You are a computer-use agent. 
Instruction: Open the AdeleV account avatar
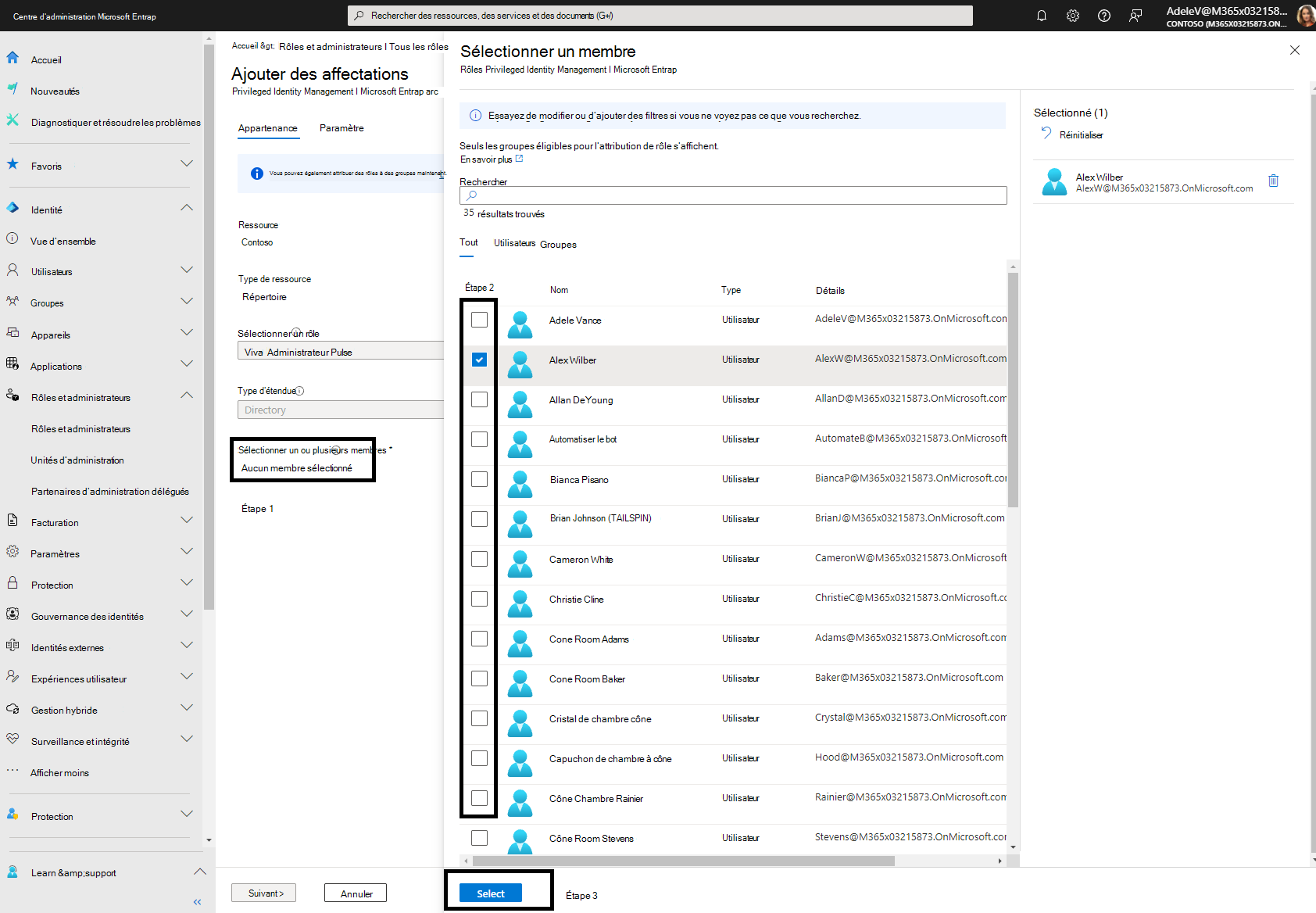(x=1305, y=16)
